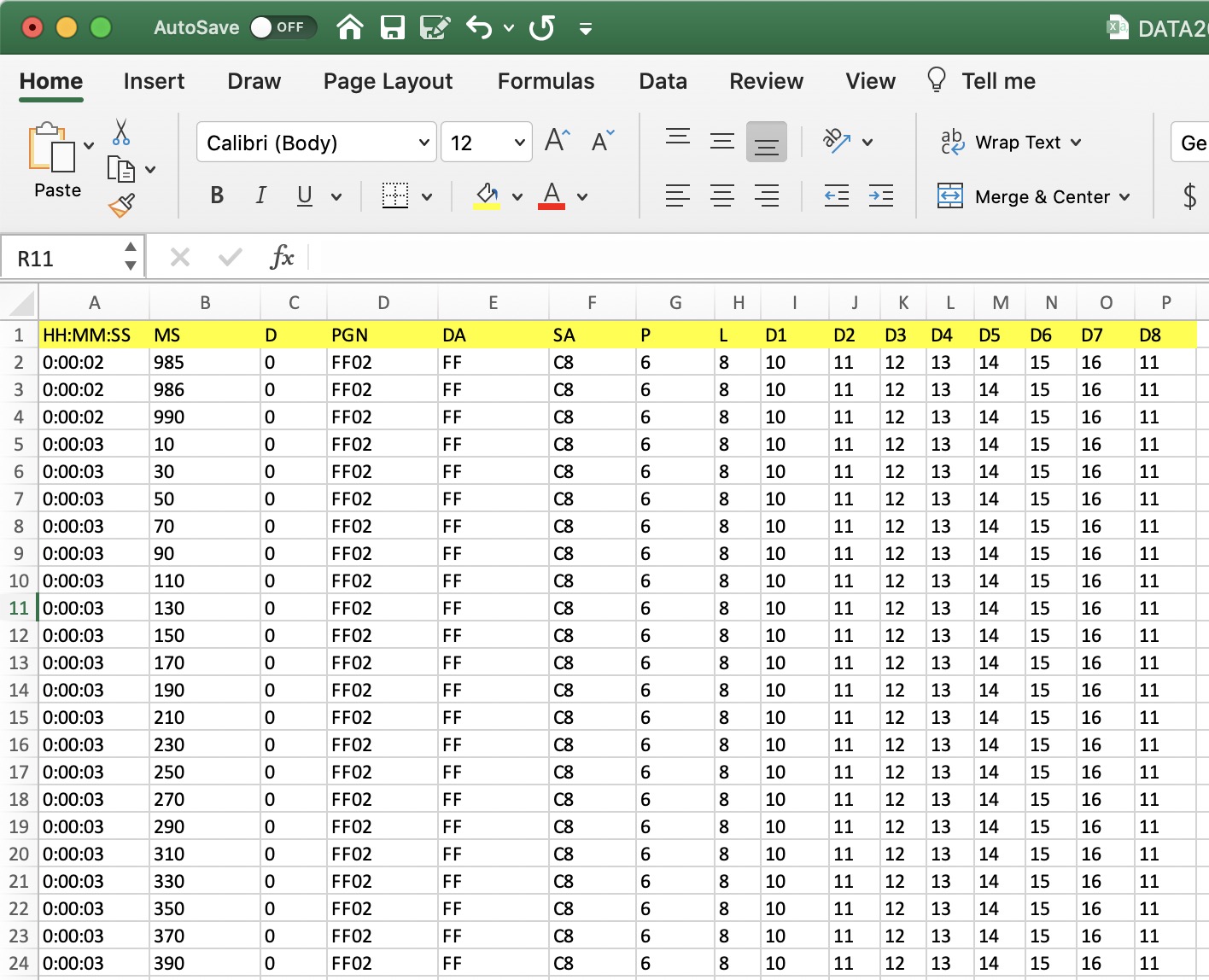The height and width of the screenshot is (980, 1209).
Task: Click the Undo arrow icon
Action: [x=479, y=27]
